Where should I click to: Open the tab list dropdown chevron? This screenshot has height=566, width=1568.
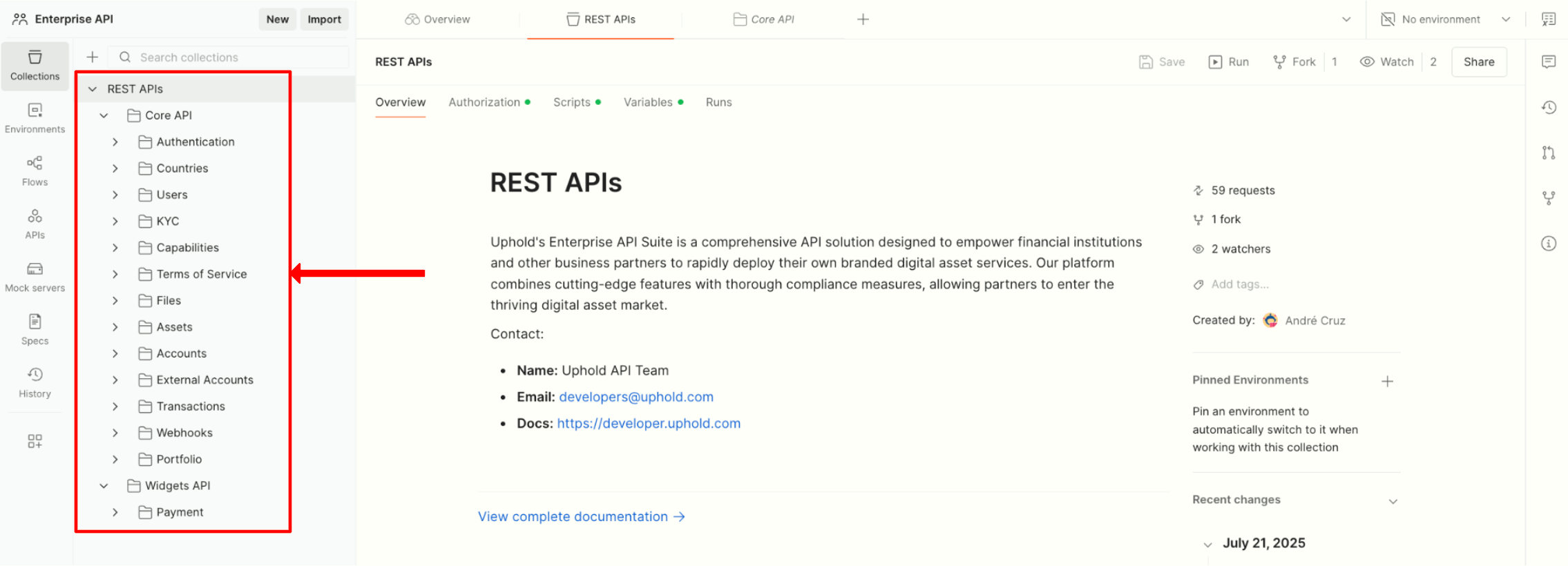1346,19
